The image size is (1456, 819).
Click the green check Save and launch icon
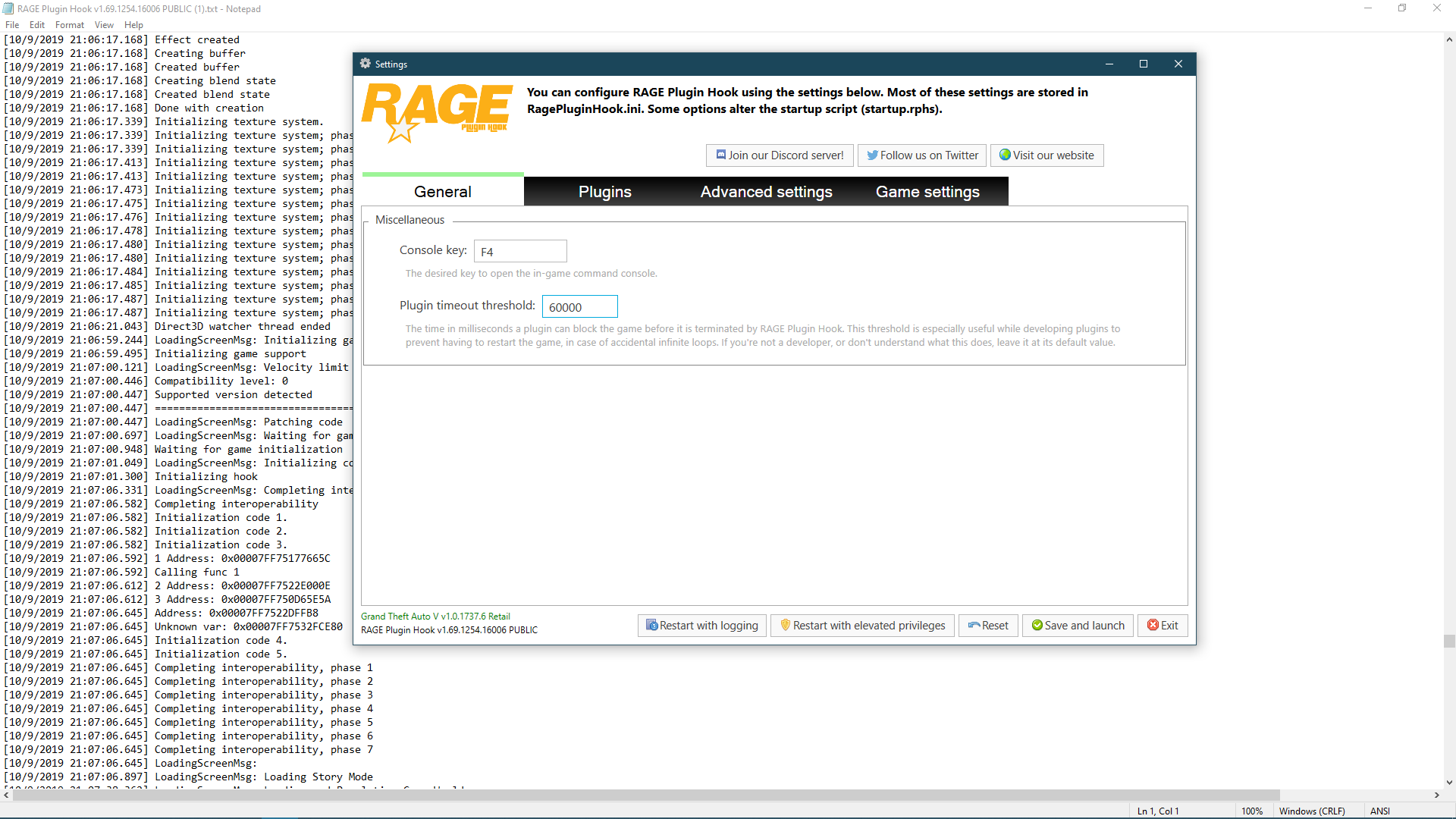click(1037, 626)
